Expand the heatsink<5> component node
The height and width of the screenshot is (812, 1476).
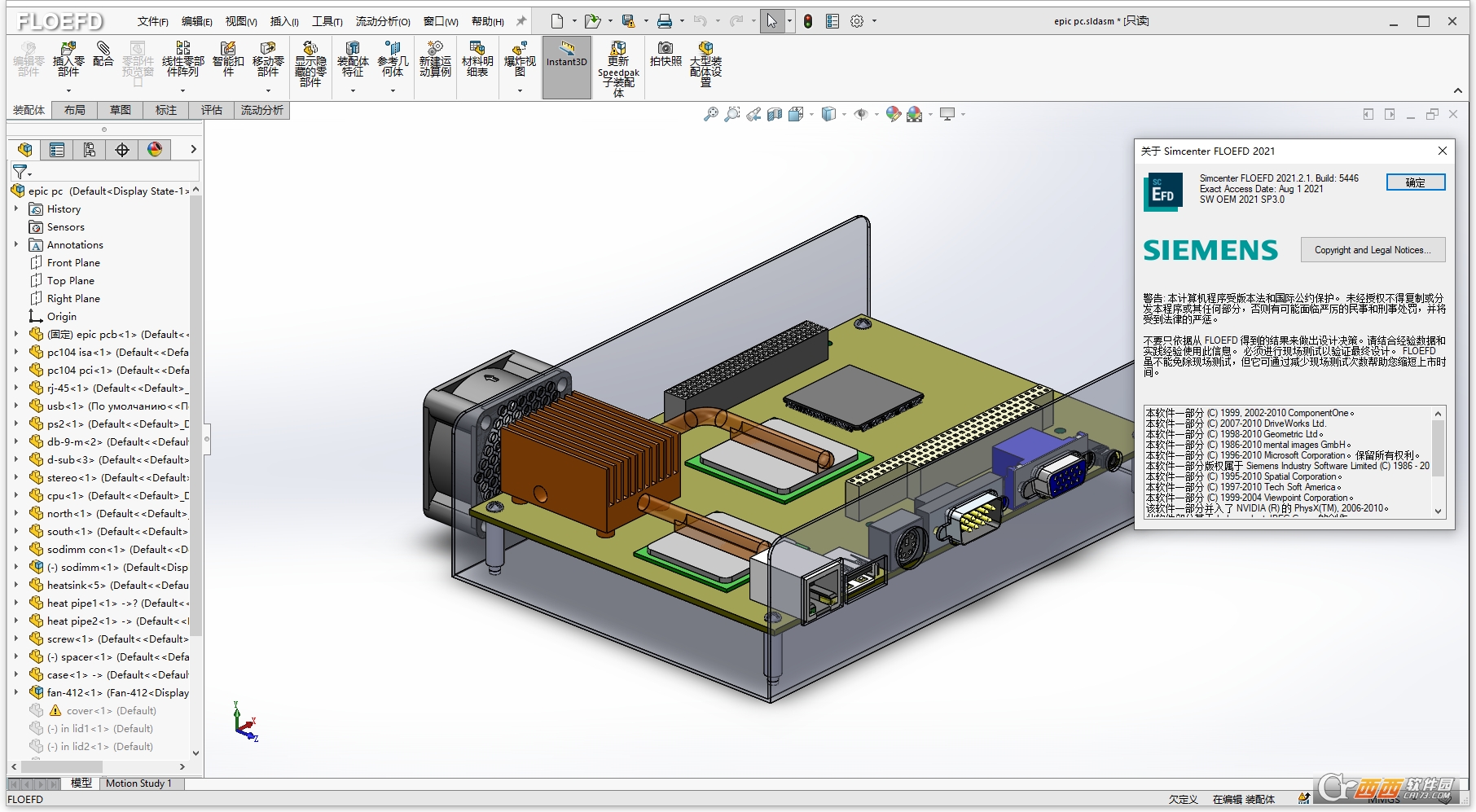coord(15,585)
